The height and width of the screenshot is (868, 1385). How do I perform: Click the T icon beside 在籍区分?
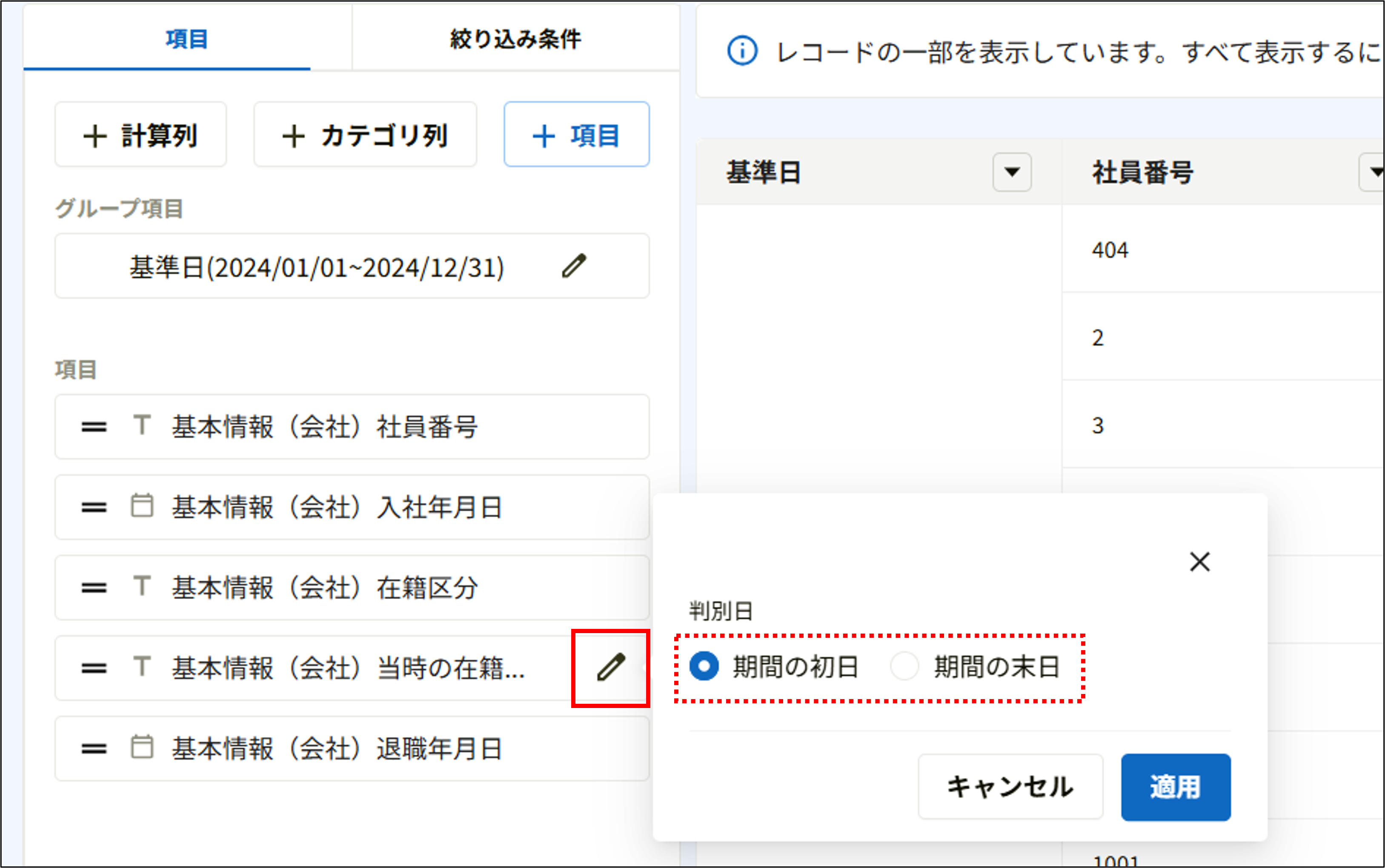pos(141,587)
